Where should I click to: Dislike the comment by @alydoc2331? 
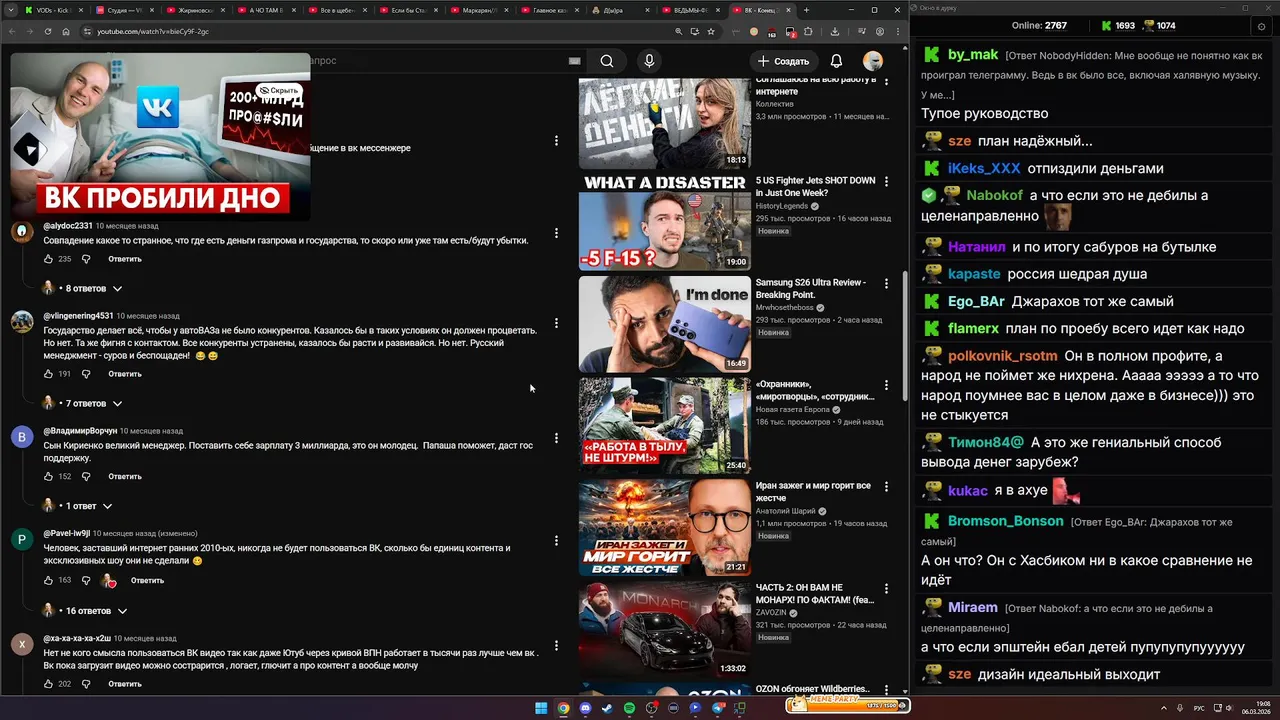coord(86,259)
